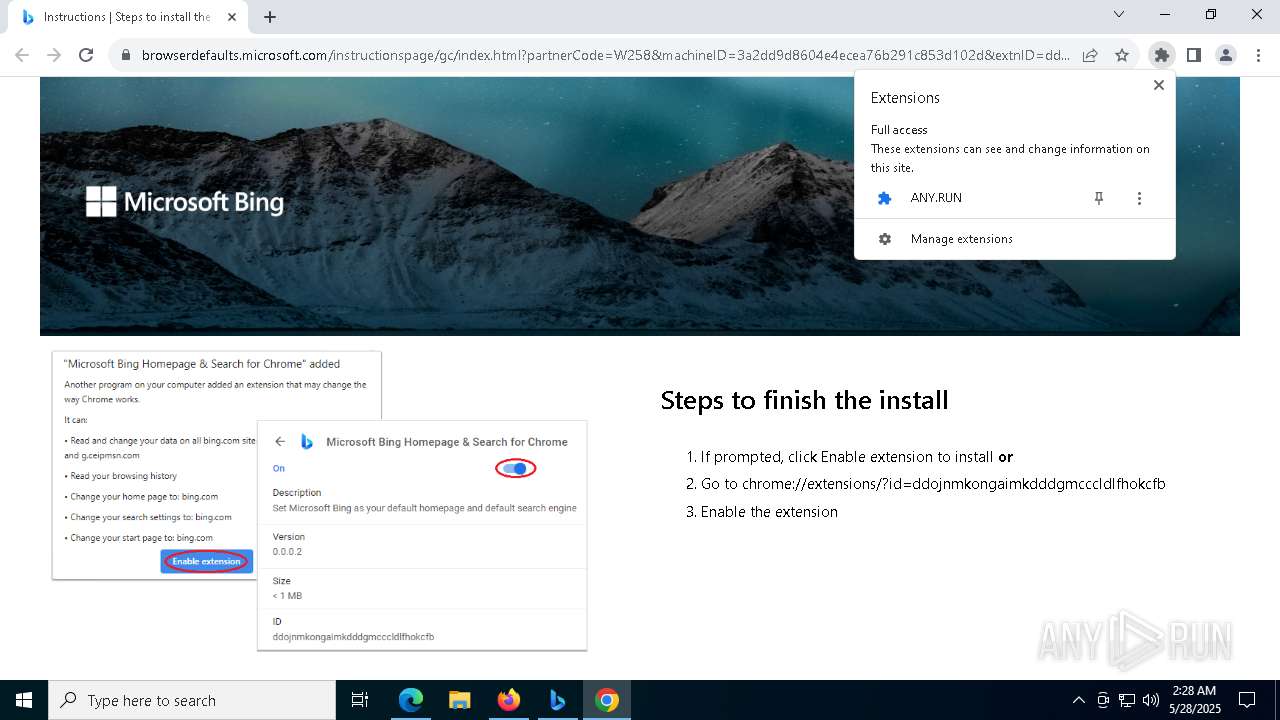Open the Bing app in taskbar

pyautogui.click(x=558, y=700)
